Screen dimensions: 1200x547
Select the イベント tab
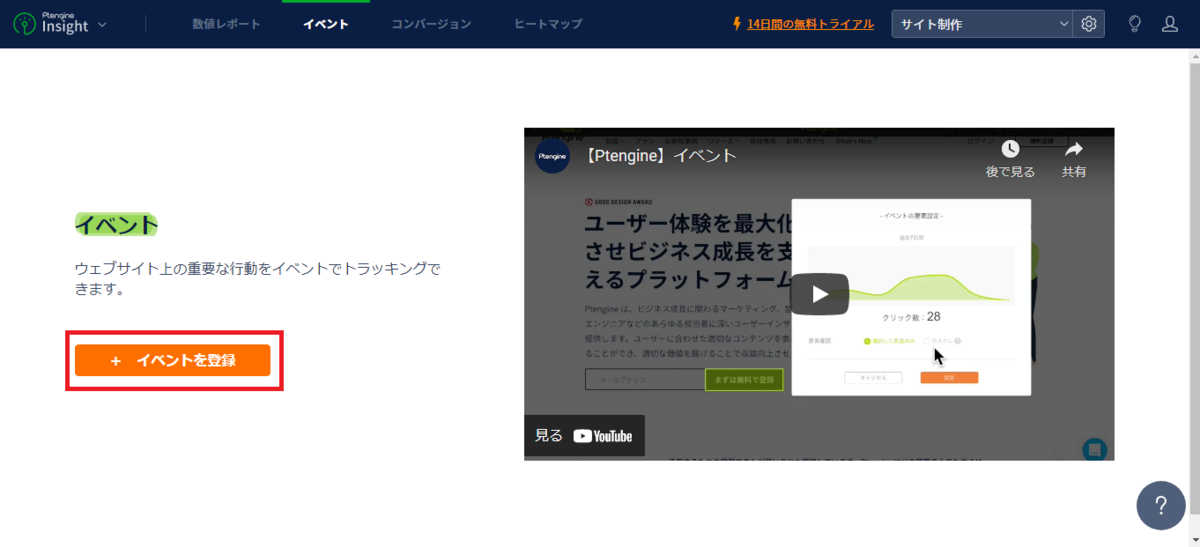coord(326,24)
